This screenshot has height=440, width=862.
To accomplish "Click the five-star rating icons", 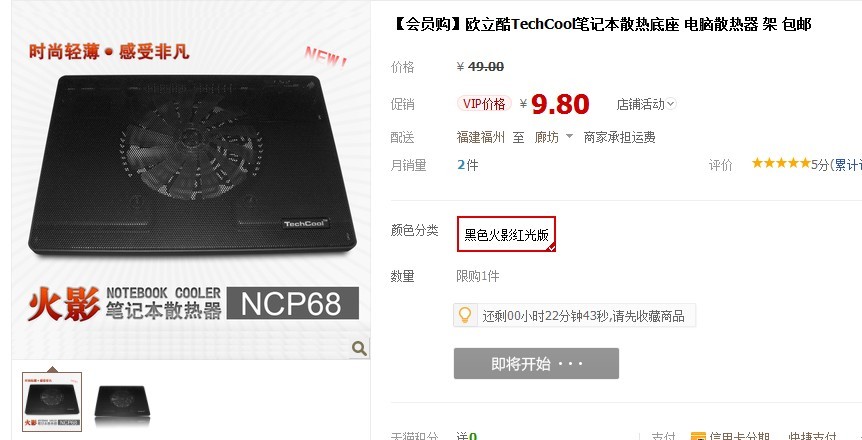I will (x=781, y=163).
